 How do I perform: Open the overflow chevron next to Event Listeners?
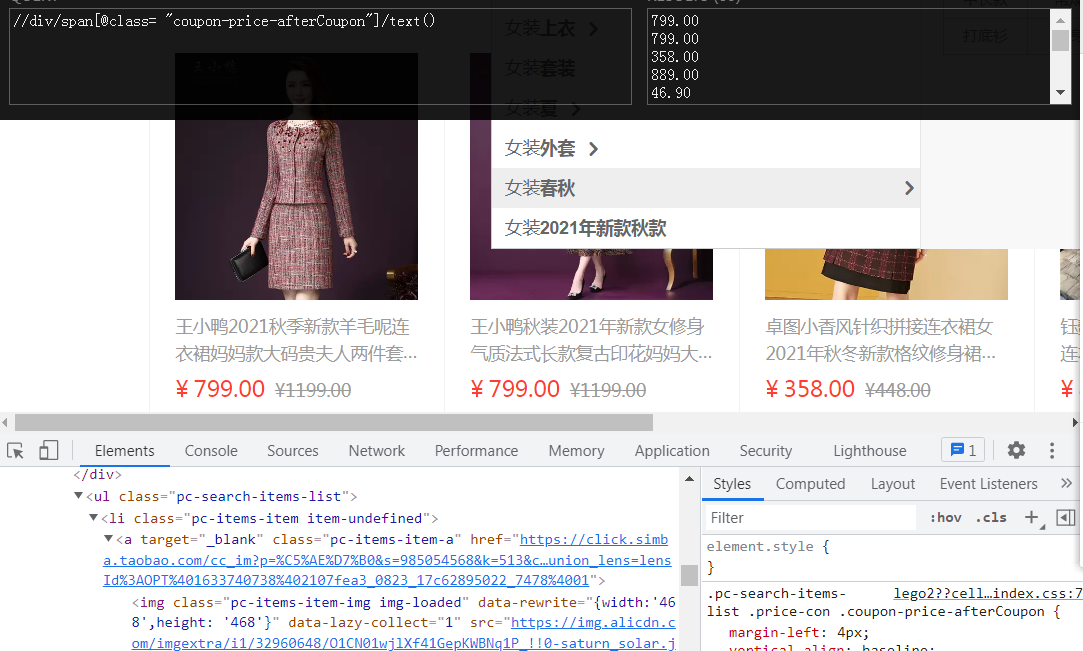tap(1064, 483)
